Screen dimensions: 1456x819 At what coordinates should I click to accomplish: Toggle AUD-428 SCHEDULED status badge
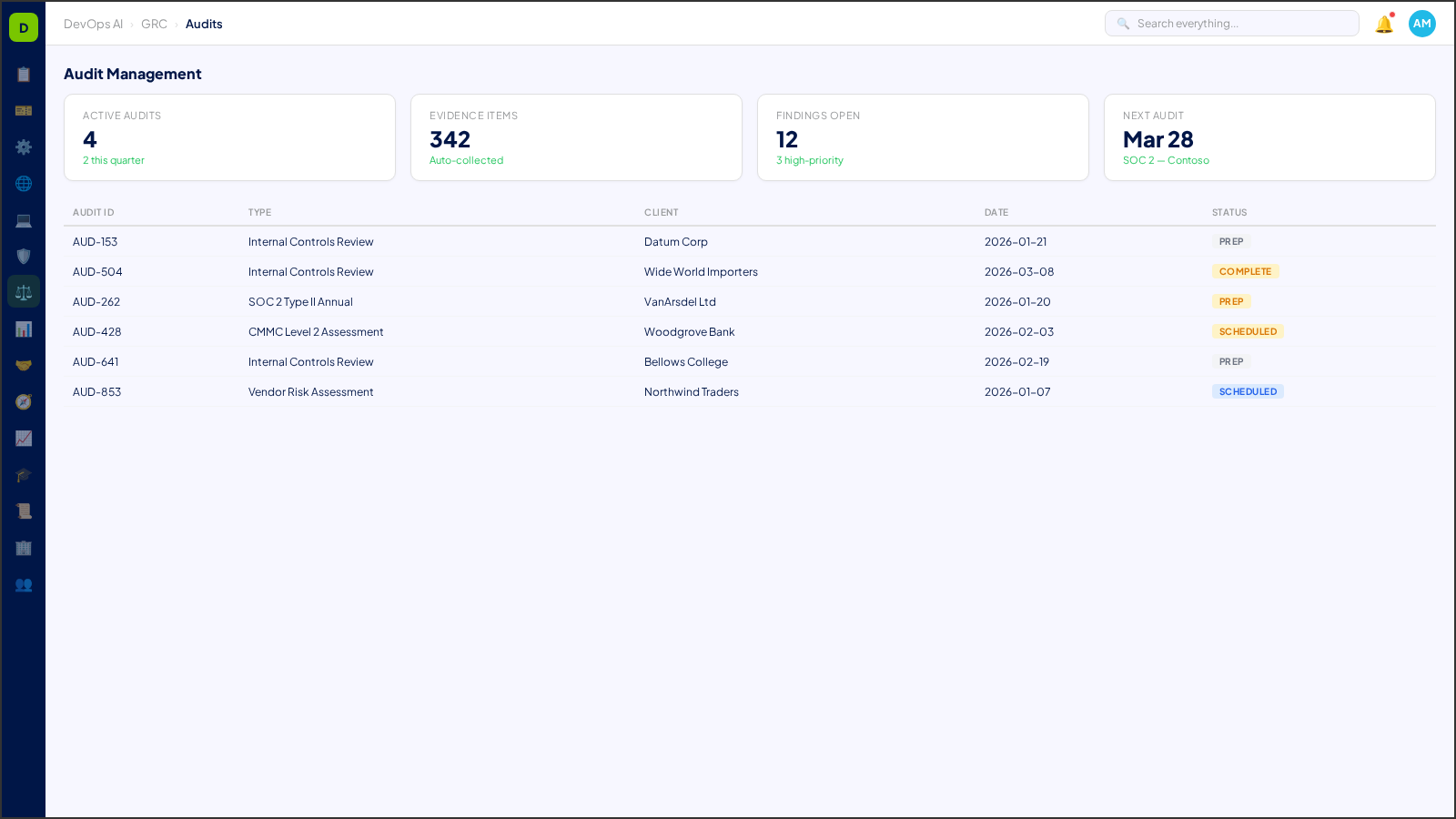click(1248, 331)
